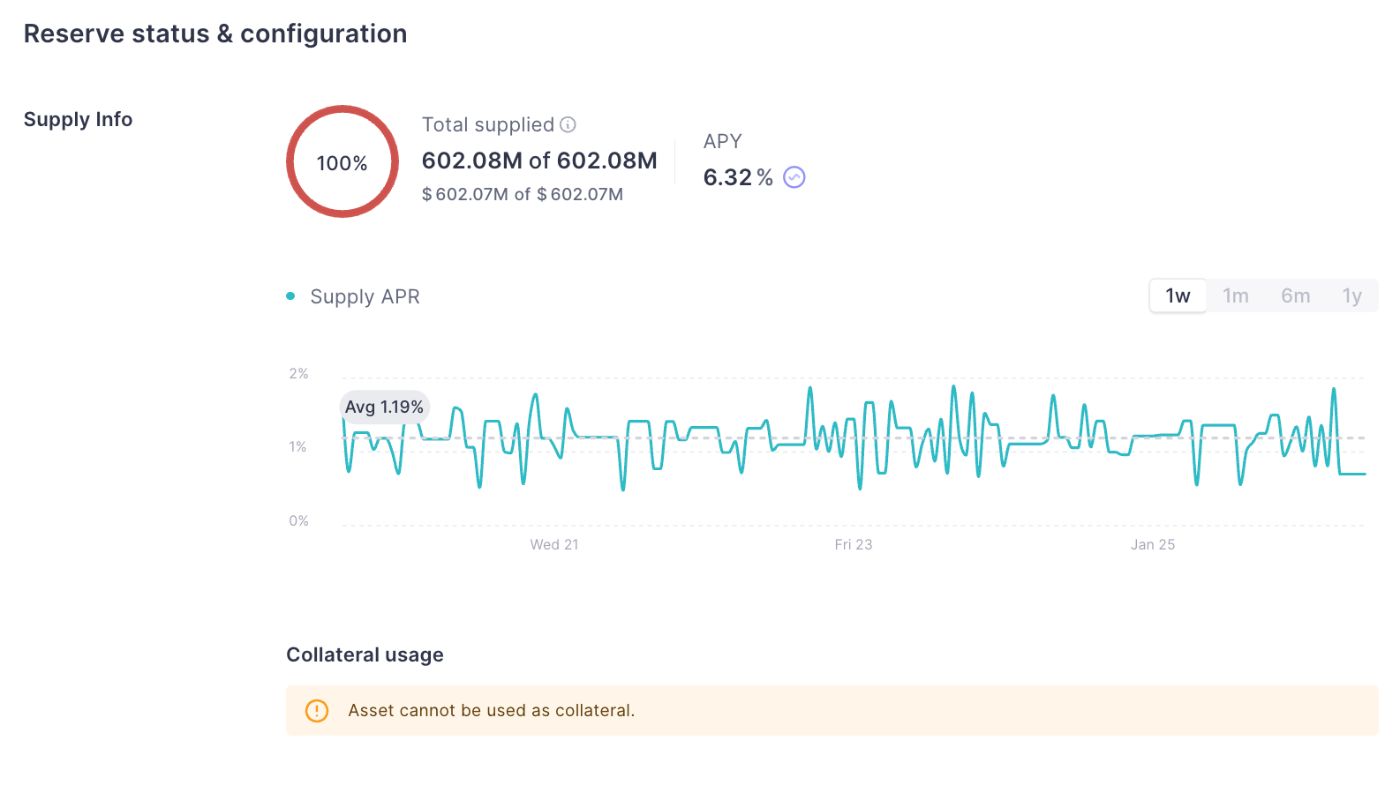
Task: Click the 6.32% APY value
Action: coord(738,178)
